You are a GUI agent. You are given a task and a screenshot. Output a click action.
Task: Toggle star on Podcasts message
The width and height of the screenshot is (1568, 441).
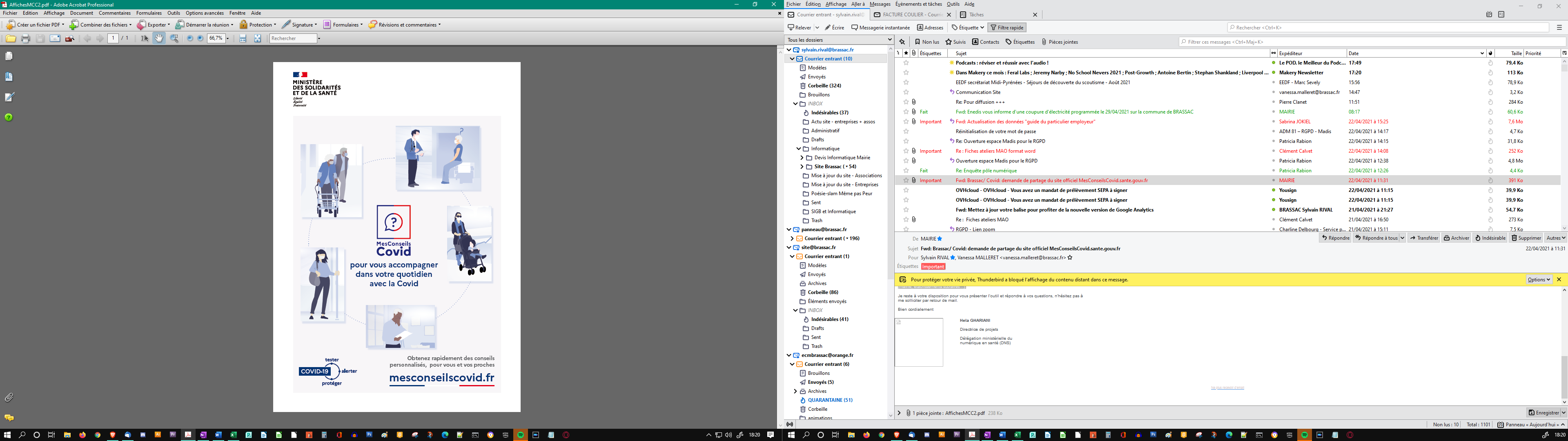pos(906,63)
